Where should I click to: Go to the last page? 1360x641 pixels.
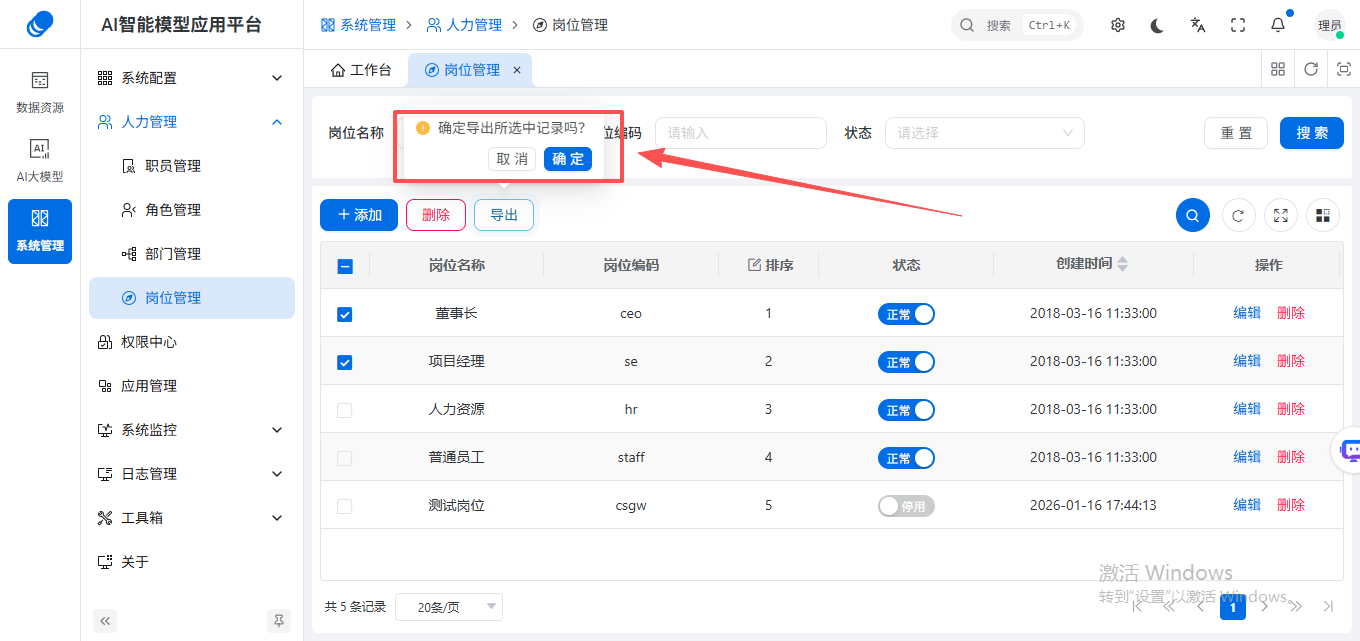click(1328, 606)
